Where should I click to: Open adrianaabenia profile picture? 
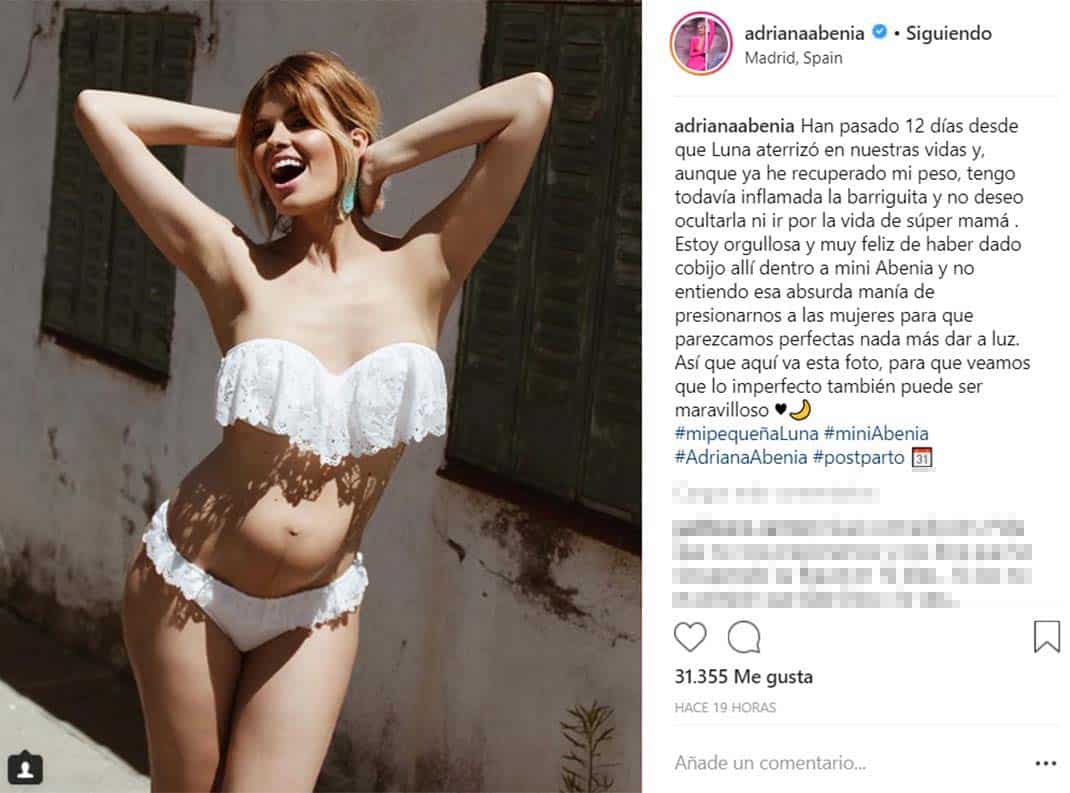(701, 43)
